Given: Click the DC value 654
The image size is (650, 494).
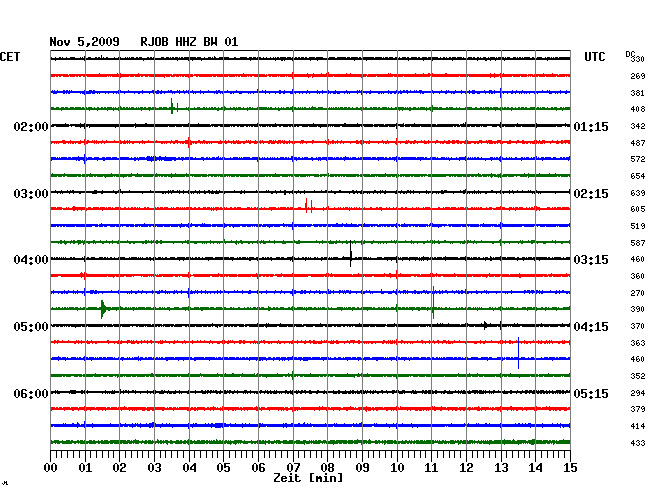Looking at the screenshot, I should pos(638,176).
